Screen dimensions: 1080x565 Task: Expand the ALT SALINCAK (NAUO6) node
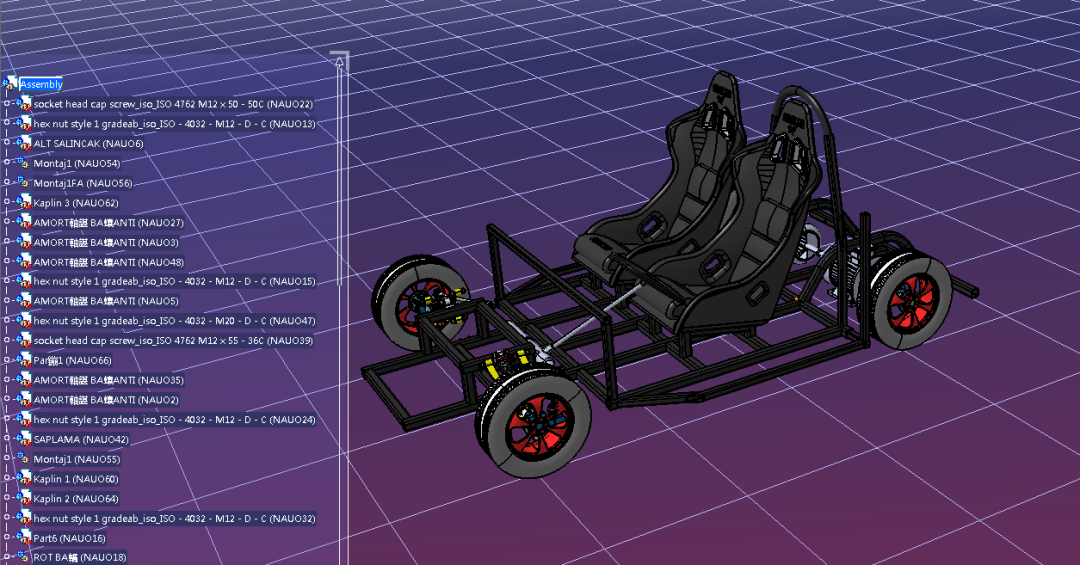click(x=7, y=143)
